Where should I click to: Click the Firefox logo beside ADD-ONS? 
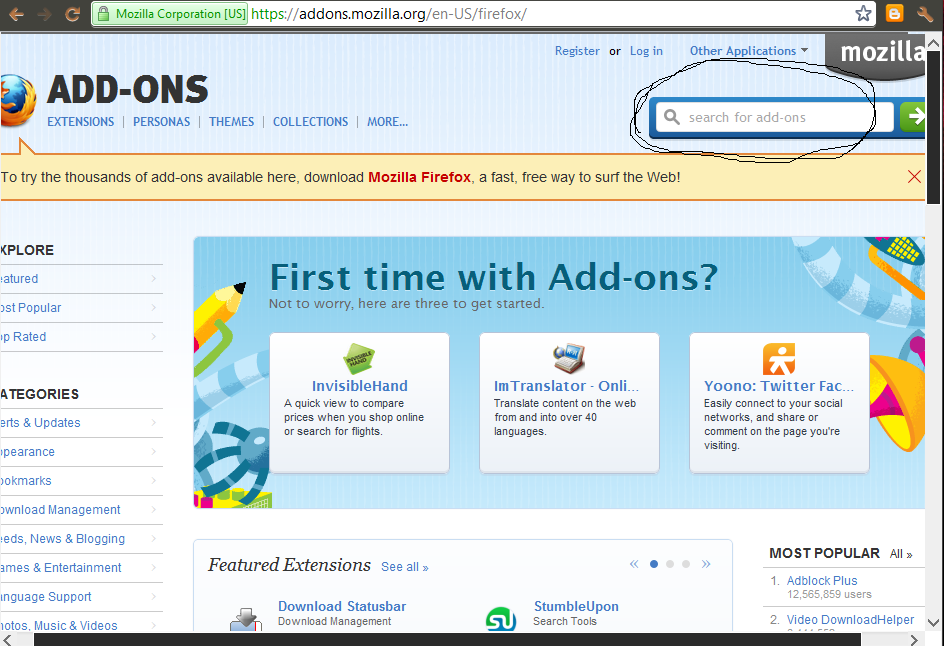(x=17, y=100)
